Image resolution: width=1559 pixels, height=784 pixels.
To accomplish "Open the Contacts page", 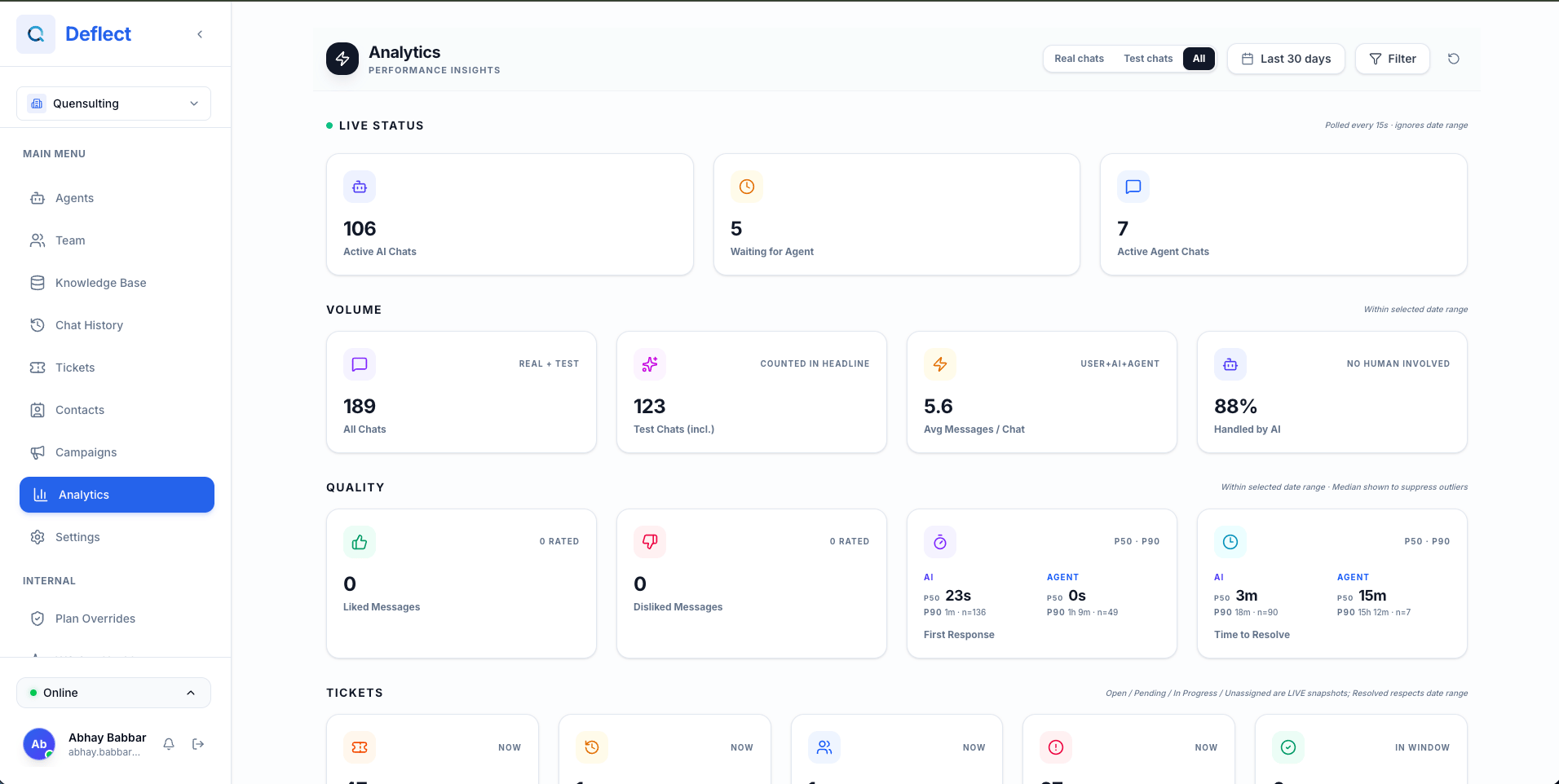I will 117,410.
